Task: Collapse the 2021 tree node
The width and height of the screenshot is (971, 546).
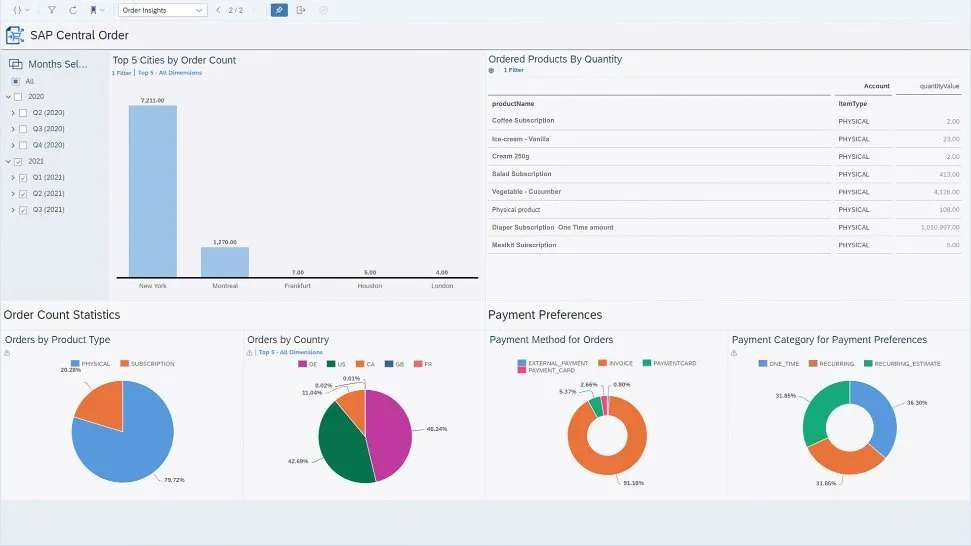Action: click(8, 161)
